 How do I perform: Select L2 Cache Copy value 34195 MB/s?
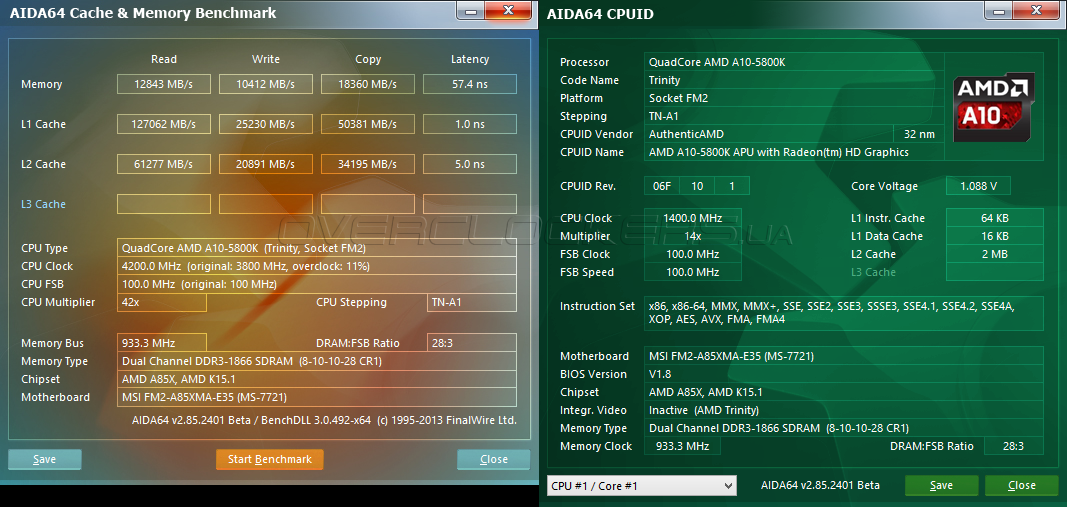(367, 164)
